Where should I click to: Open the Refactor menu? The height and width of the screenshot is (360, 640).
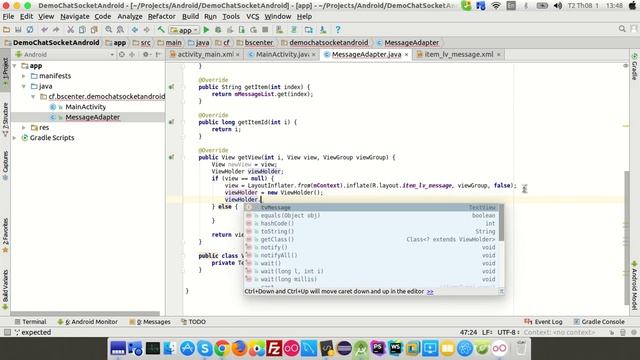coord(161,16)
